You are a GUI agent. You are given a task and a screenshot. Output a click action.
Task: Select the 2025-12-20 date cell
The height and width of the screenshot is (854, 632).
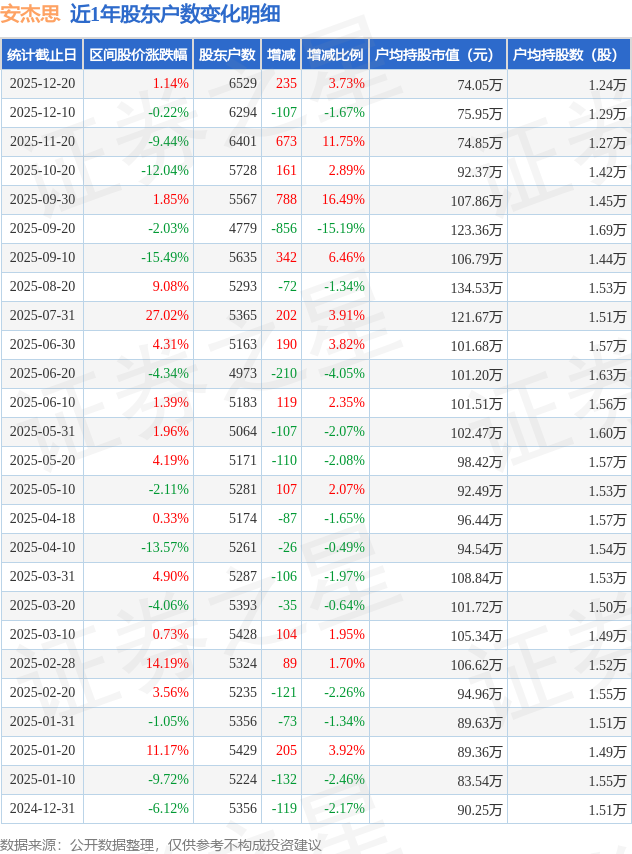pos(42,84)
